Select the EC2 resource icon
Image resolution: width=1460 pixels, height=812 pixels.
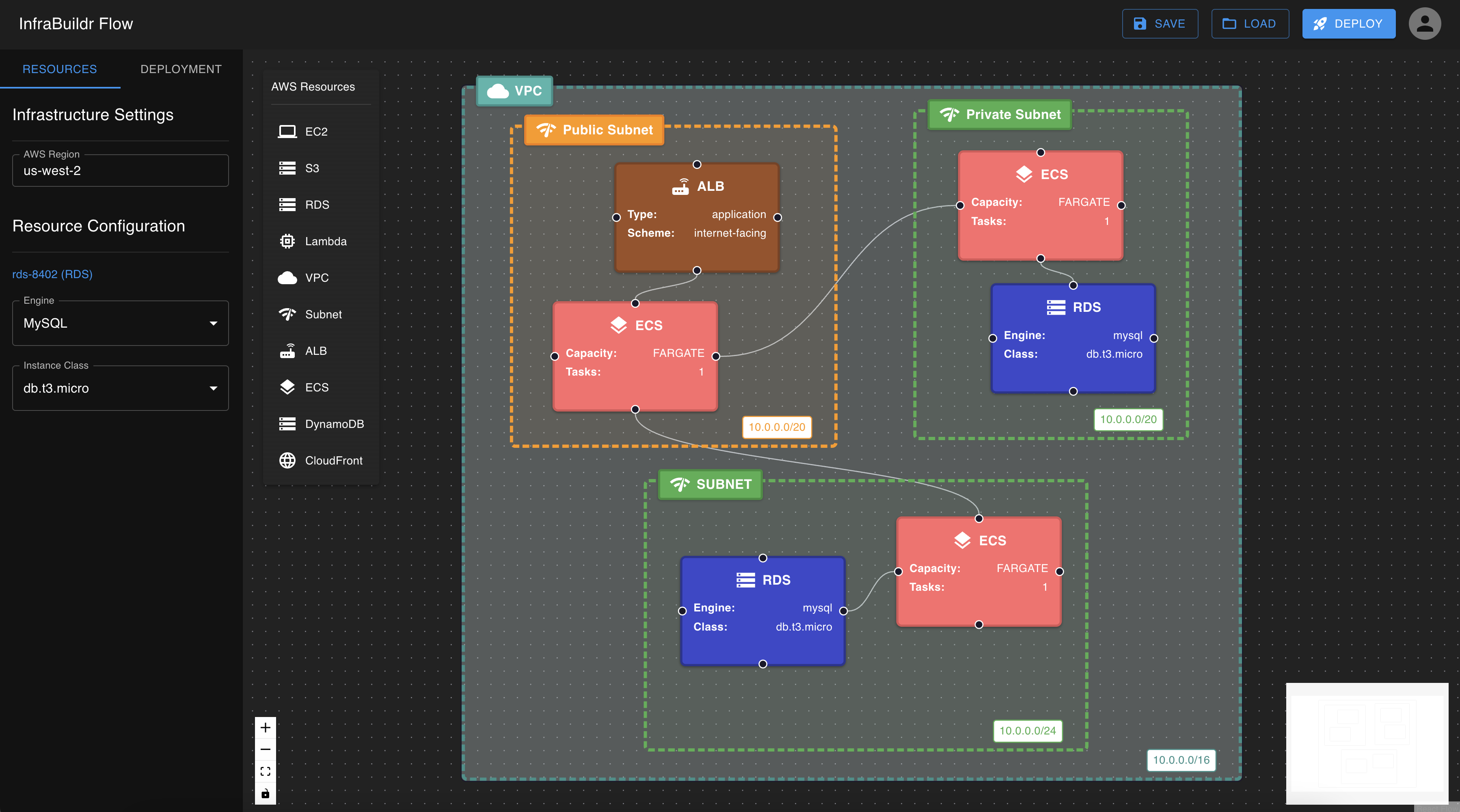[x=287, y=132]
